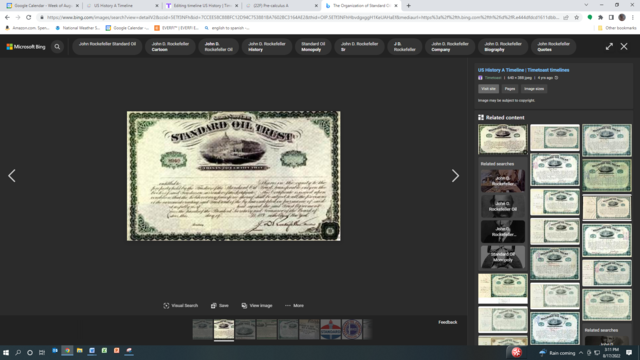Click the Microsoft Bing logo

pyautogui.click(x=26, y=47)
